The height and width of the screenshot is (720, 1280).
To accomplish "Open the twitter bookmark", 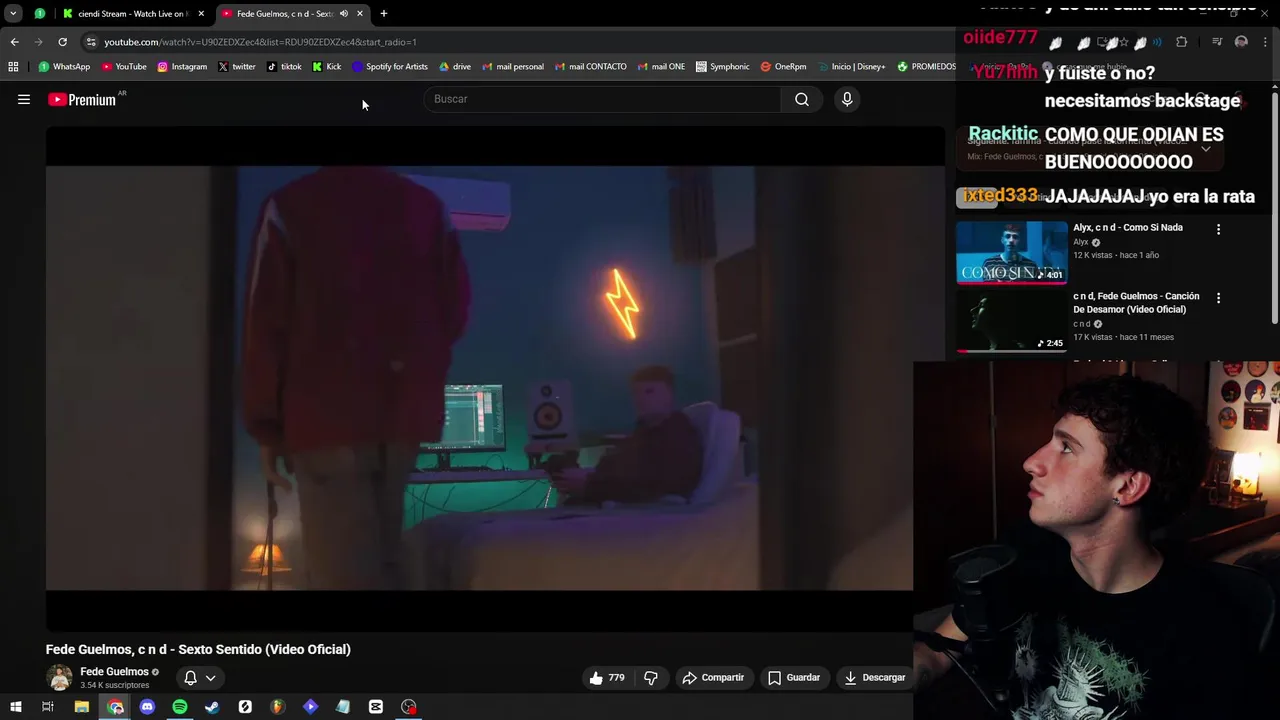I will (x=237, y=67).
